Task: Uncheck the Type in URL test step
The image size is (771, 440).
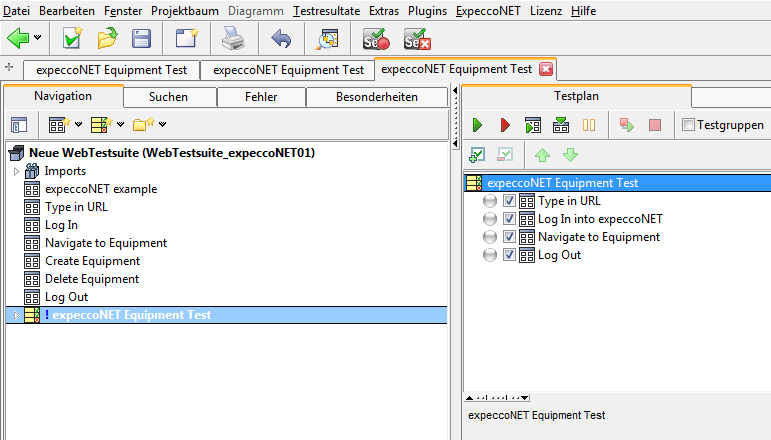Action: click(509, 201)
